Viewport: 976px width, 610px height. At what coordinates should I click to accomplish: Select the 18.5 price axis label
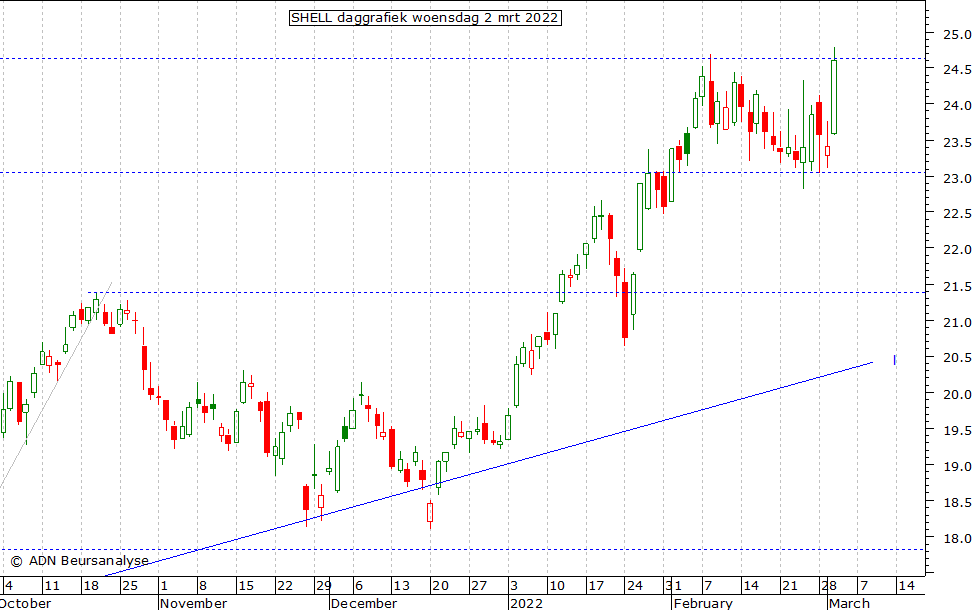click(x=957, y=502)
